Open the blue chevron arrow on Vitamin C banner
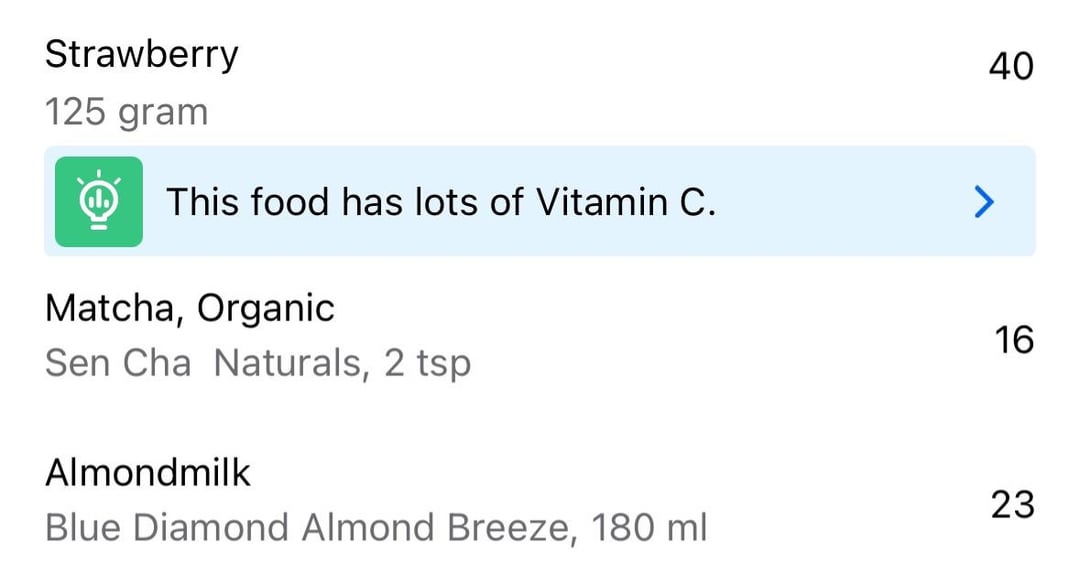 tap(984, 202)
